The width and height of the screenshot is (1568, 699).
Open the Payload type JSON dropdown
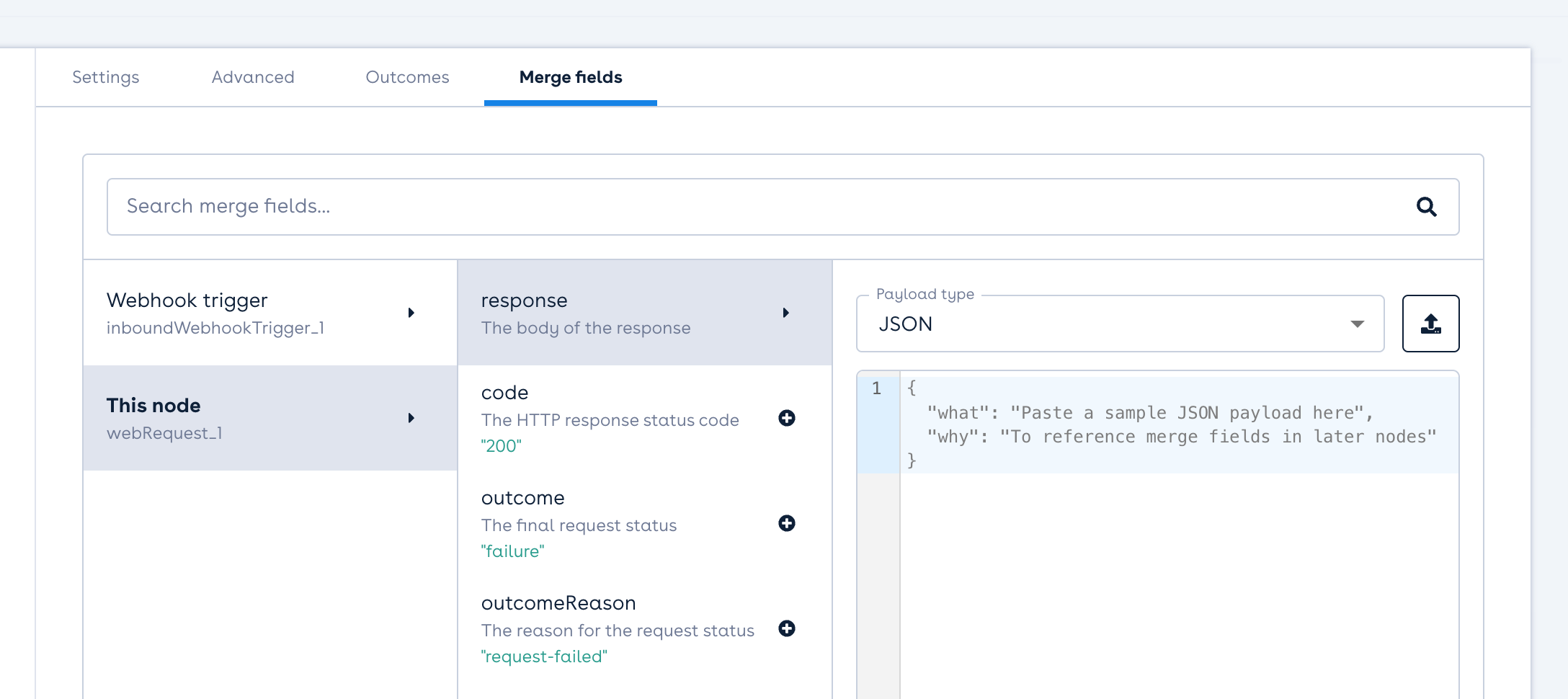[1120, 324]
